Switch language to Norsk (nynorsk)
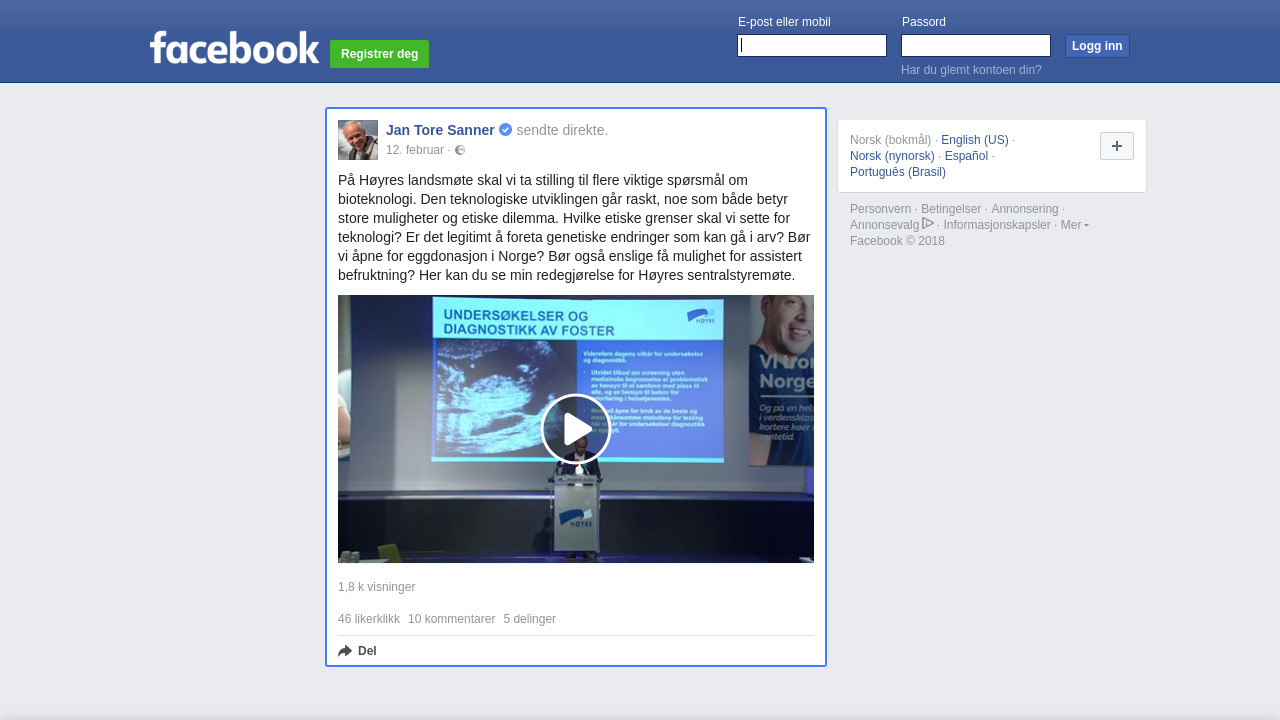Screen dimensions: 1280x720 (892, 156)
